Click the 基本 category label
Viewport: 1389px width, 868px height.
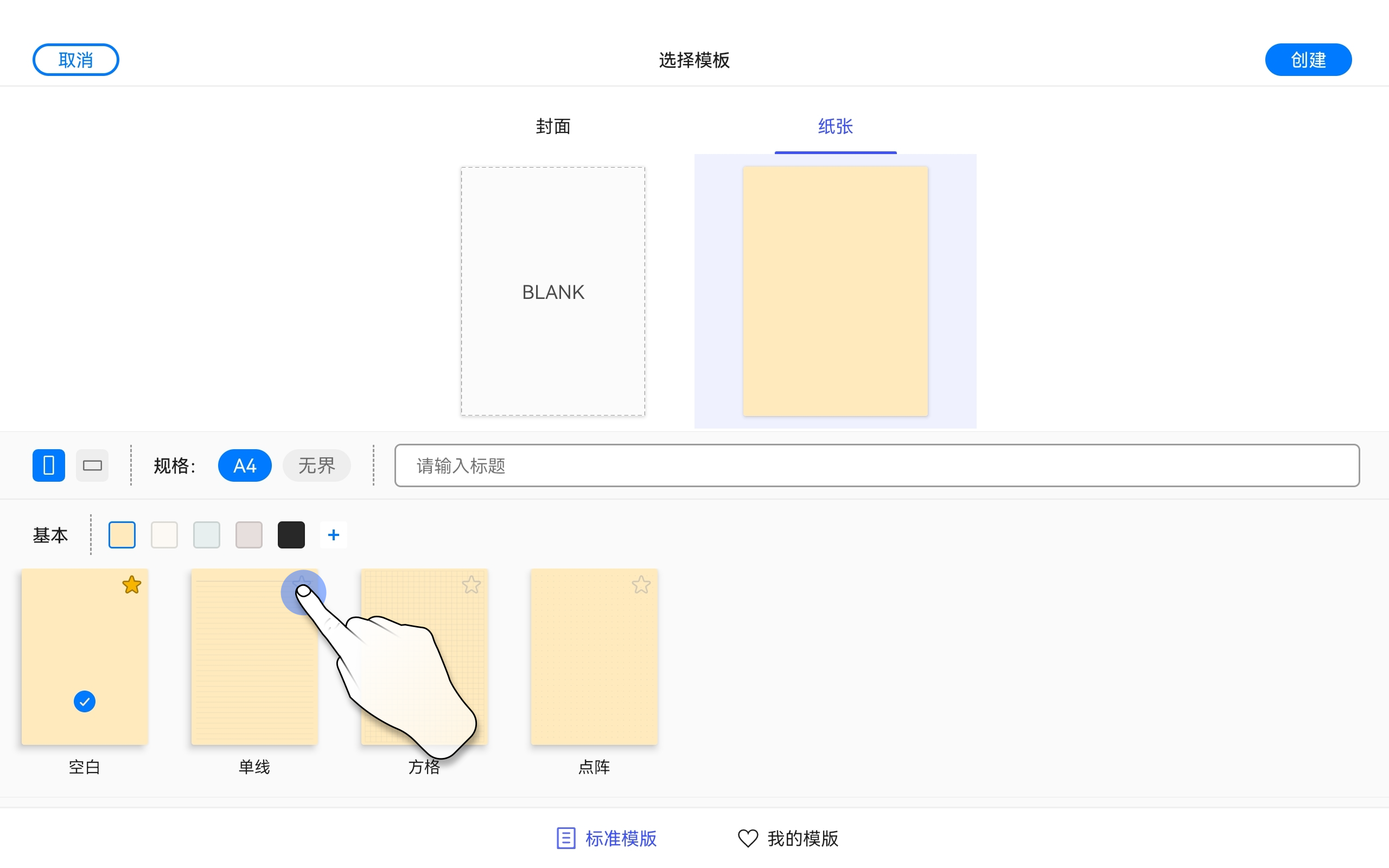coord(50,535)
